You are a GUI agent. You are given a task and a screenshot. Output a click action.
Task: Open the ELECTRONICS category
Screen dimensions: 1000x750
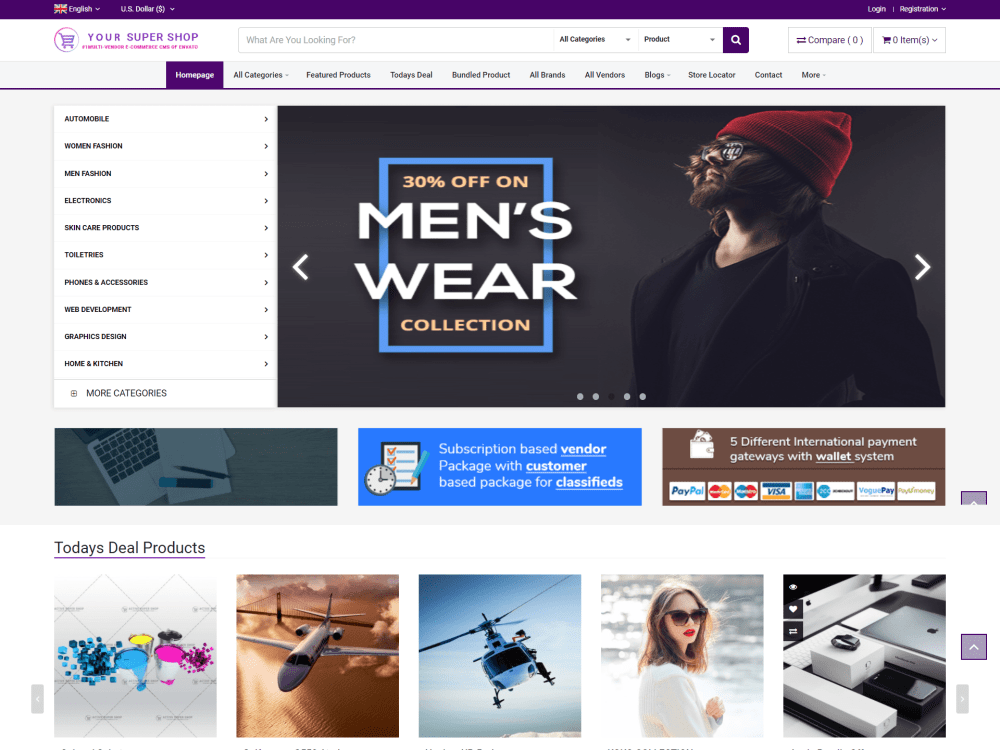(x=165, y=201)
